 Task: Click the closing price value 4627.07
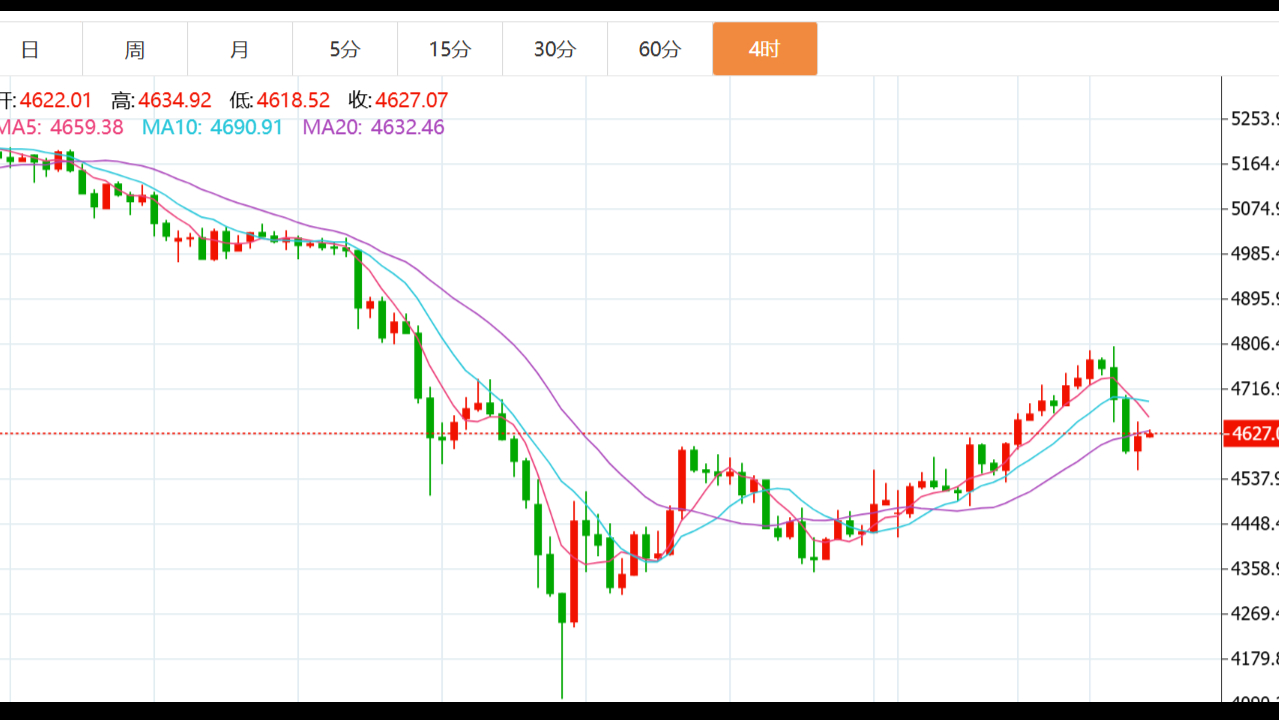click(x=411, y=101)
